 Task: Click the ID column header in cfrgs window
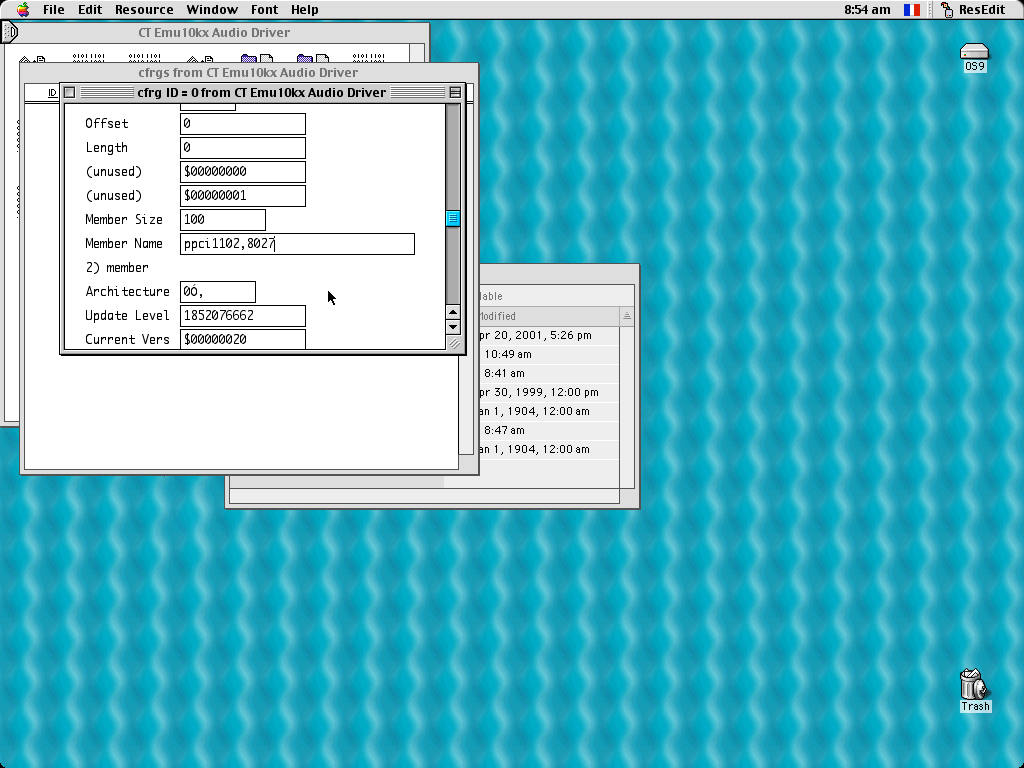tap(52, 93)
